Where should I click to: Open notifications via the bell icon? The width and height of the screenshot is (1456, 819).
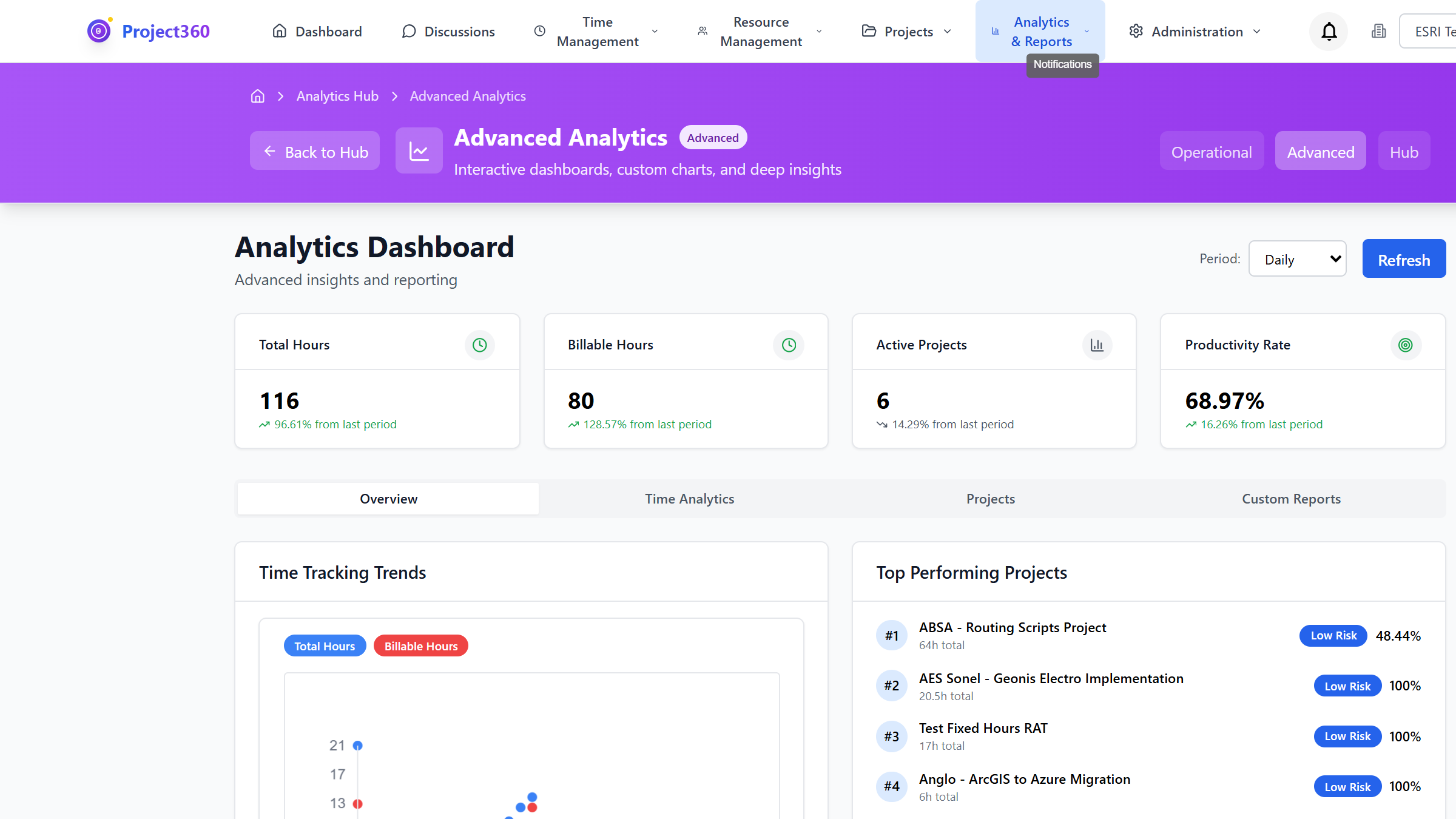1328,31
